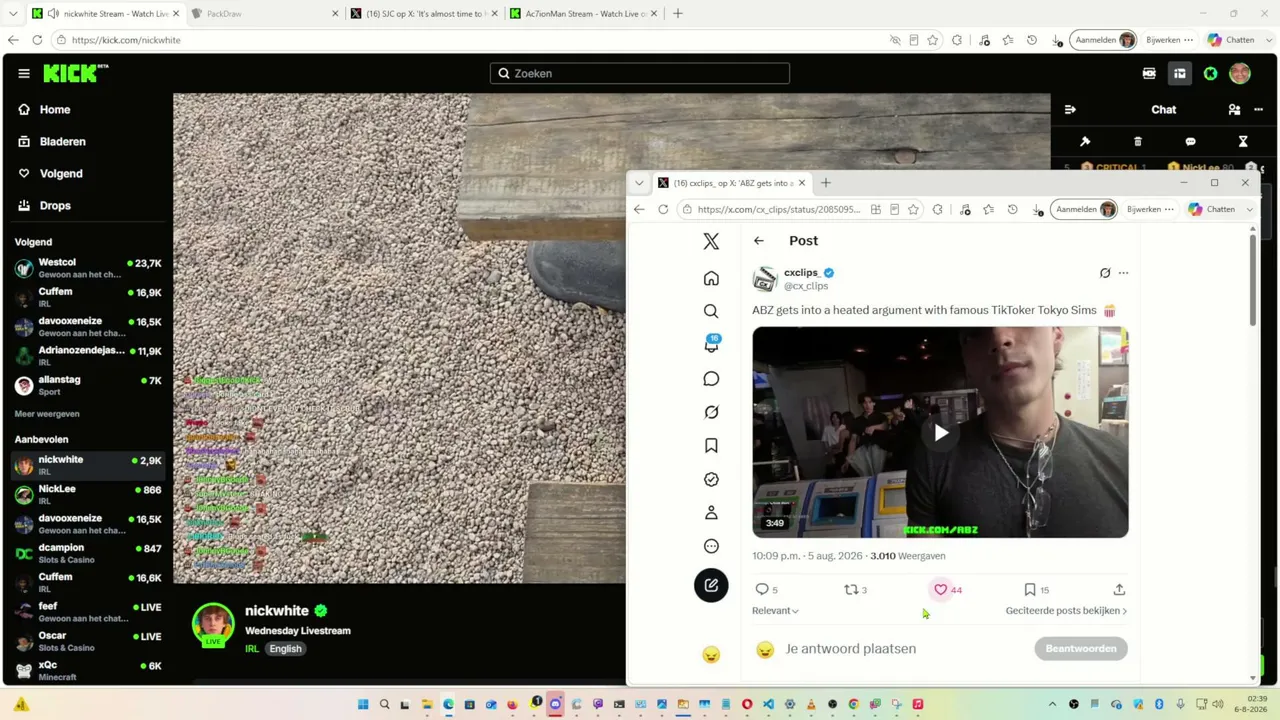Open X profile person icon
Screen dimensions: 1280x720
(711, 513)
